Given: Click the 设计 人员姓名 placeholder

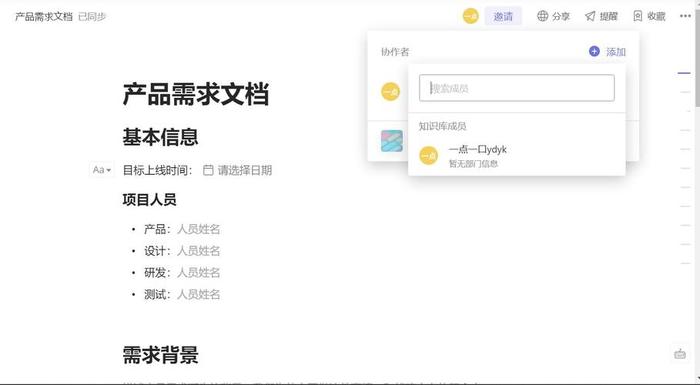Looking at the screenshot, I should coord(199,251).
